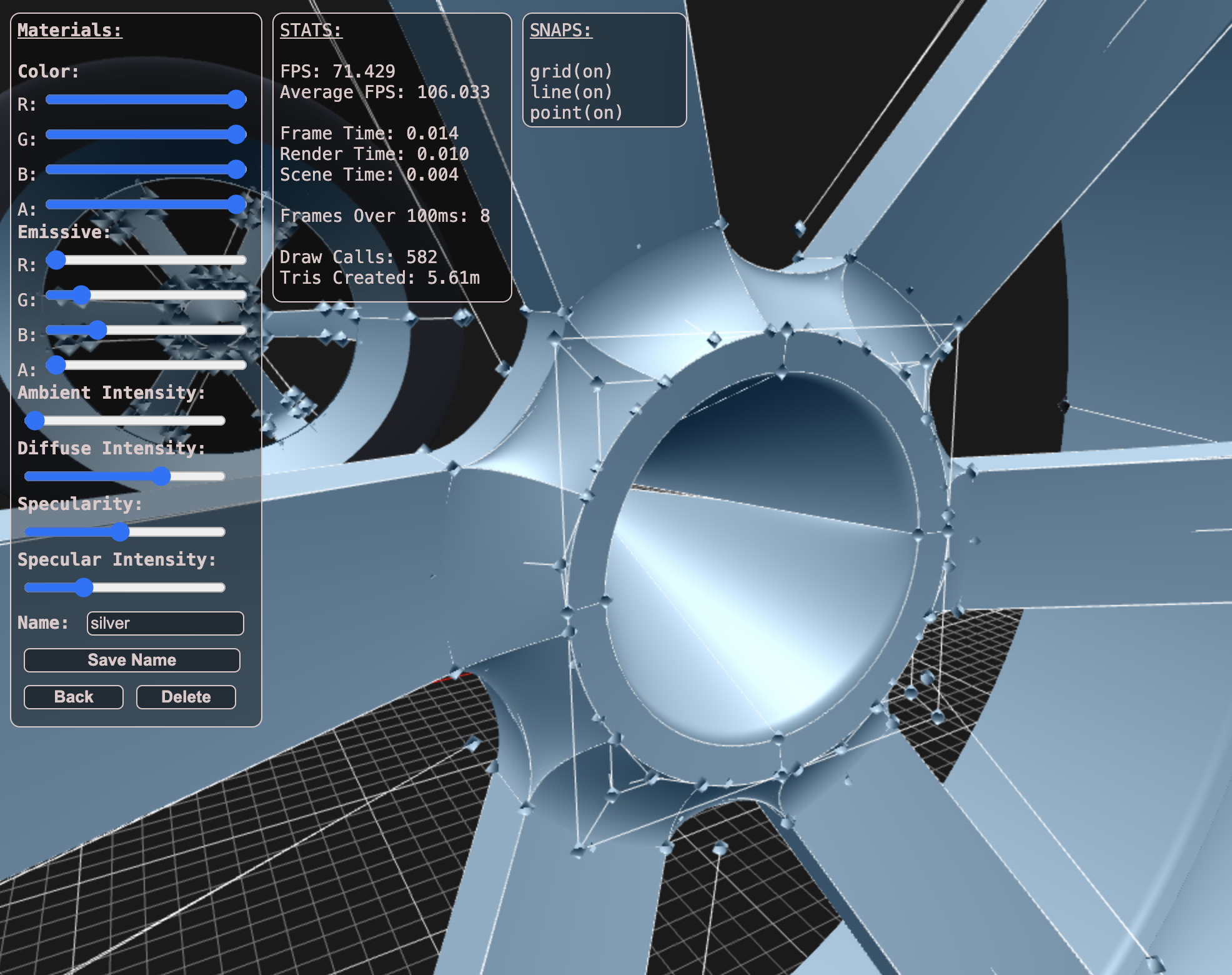Toggle line snapping off

[x=570, y=92]
